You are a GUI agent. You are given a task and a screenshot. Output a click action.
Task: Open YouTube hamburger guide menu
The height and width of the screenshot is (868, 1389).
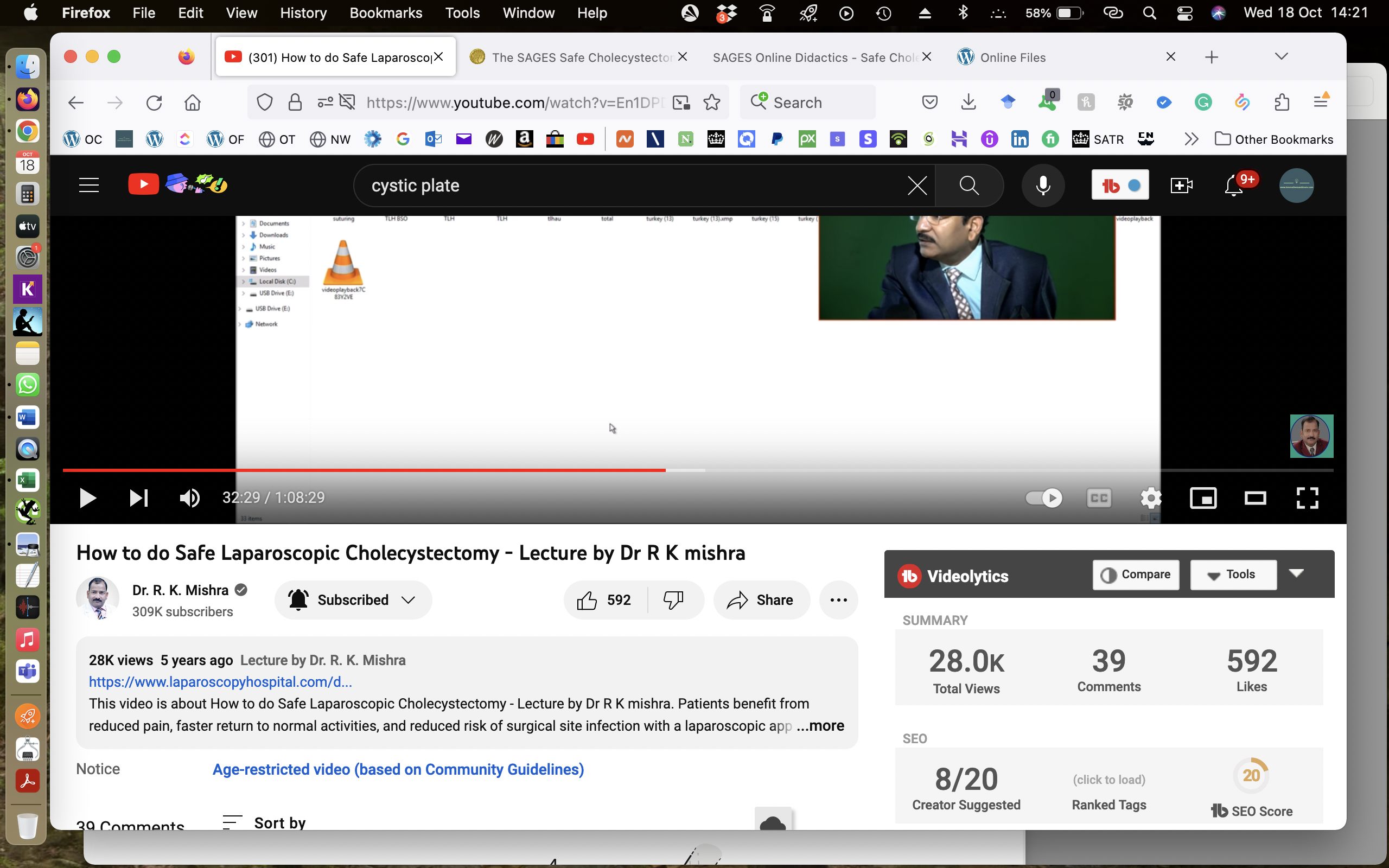pyautogui.click(x=89, y=186)
